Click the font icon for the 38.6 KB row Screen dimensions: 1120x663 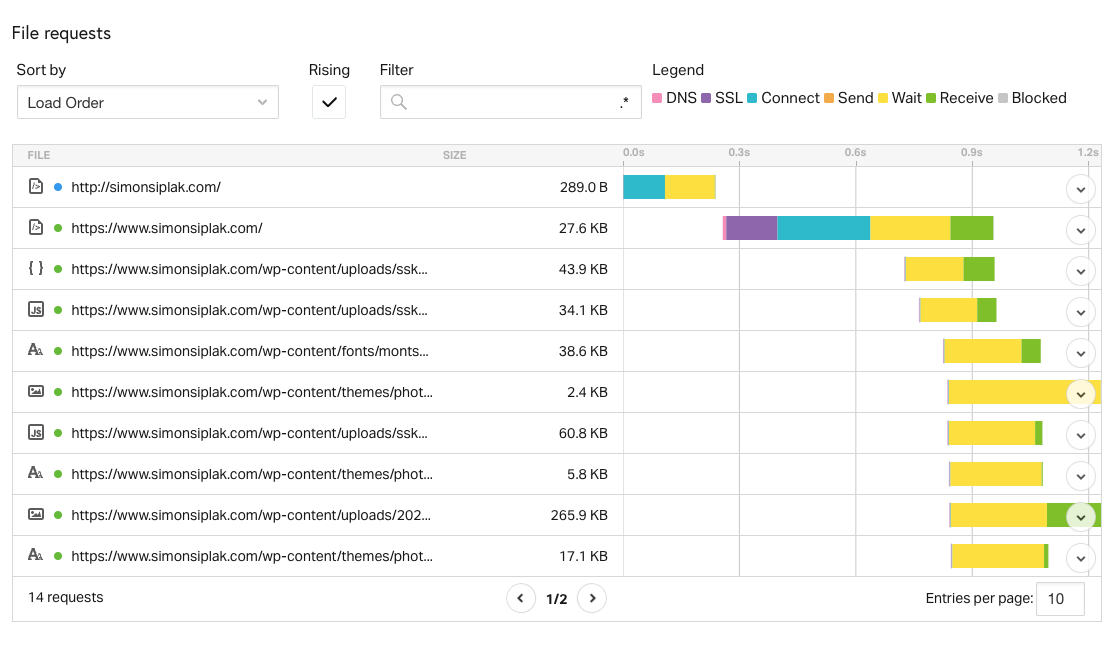36,350
